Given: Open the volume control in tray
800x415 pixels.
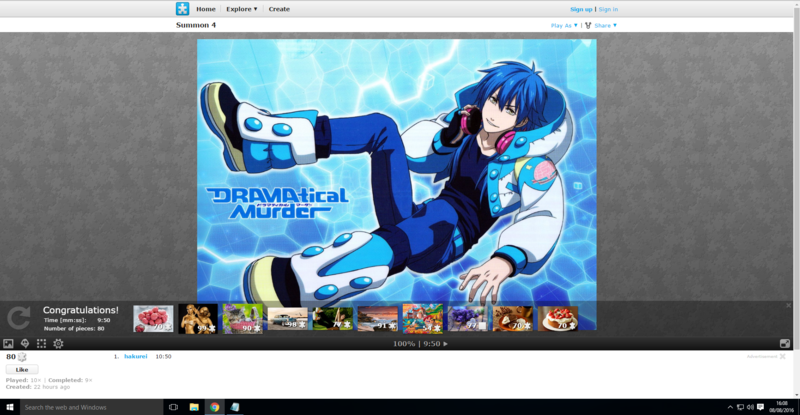Looking at the screenshot, I should pos(750,407).
